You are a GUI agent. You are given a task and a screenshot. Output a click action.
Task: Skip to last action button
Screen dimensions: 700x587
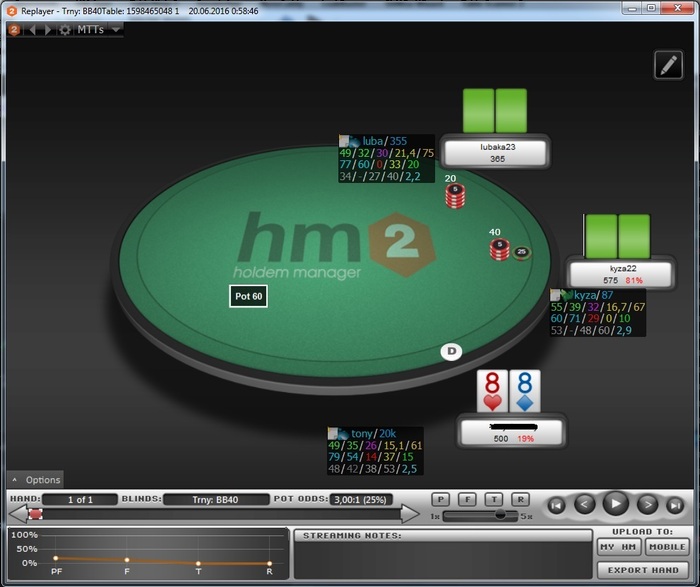point(675,506)
